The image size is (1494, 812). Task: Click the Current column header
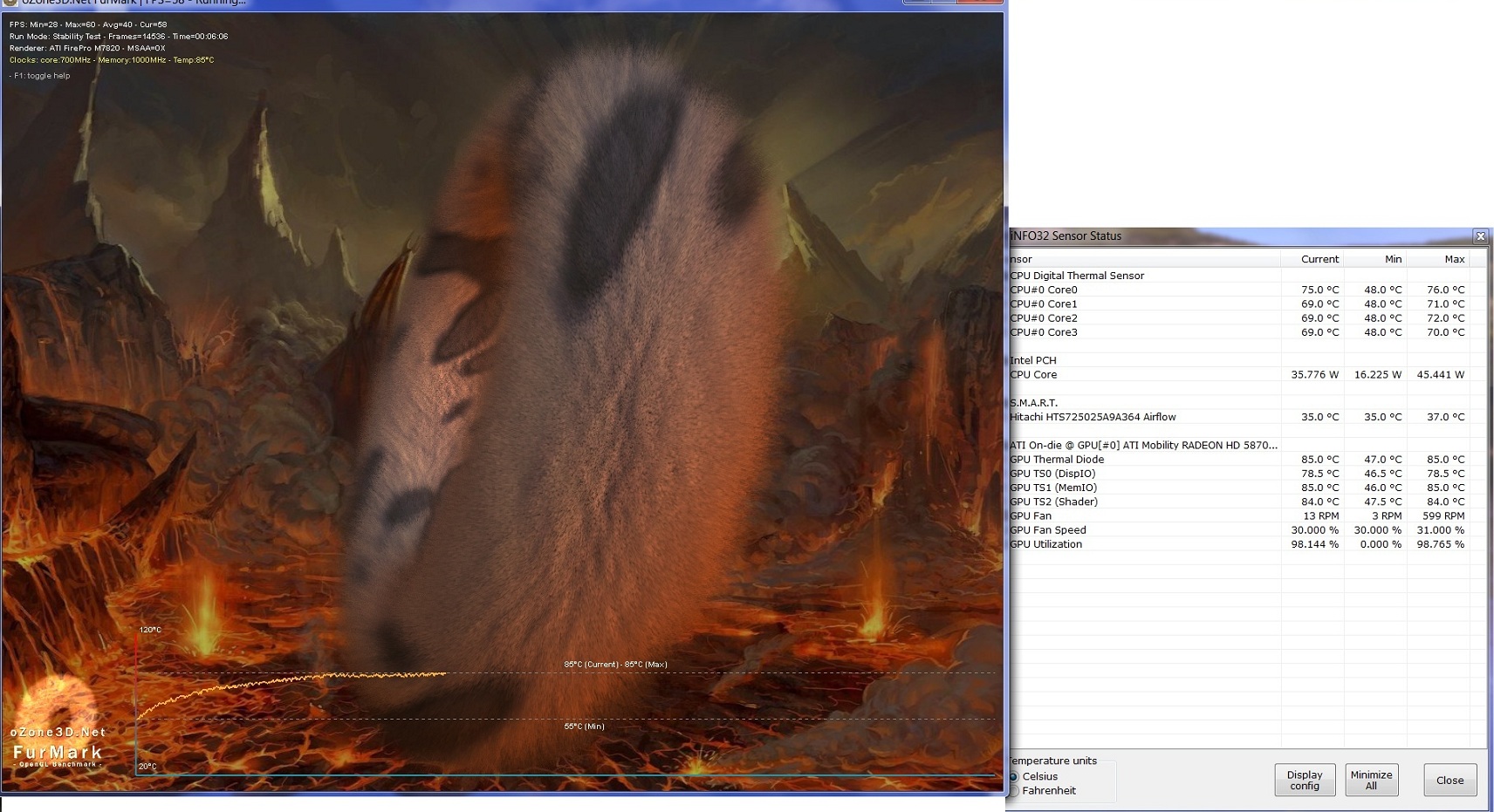[x=1312, y=259]
